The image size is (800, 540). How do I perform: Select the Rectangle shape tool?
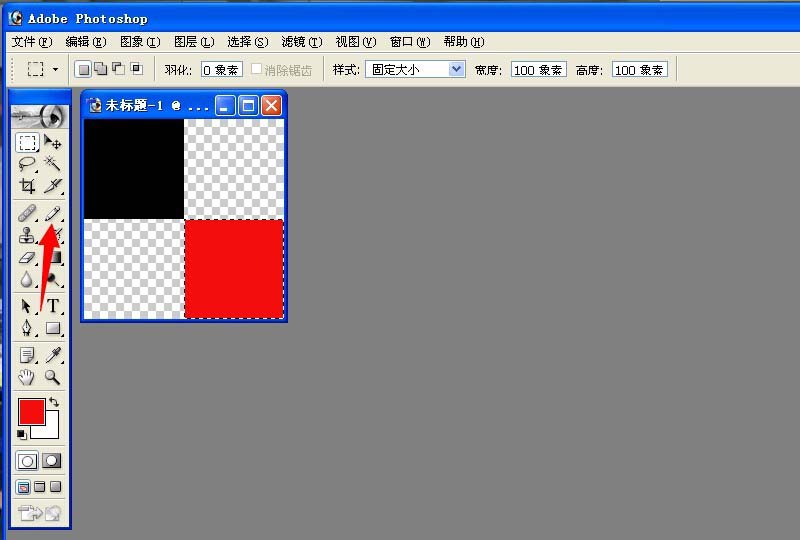(53, 328)
